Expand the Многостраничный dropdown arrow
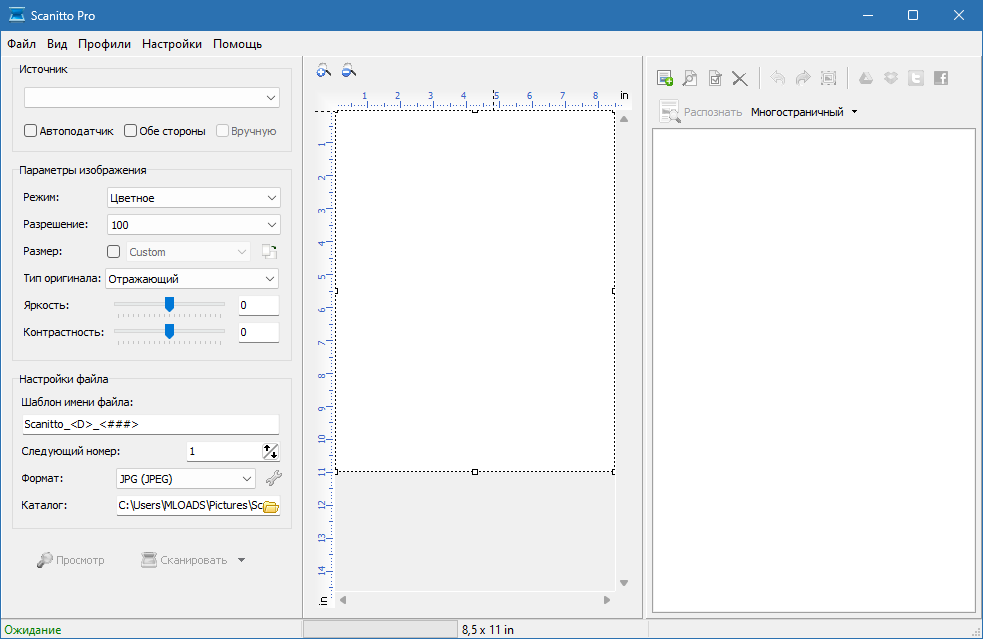This screenshot has height=639, width=983. pos(854,112)
